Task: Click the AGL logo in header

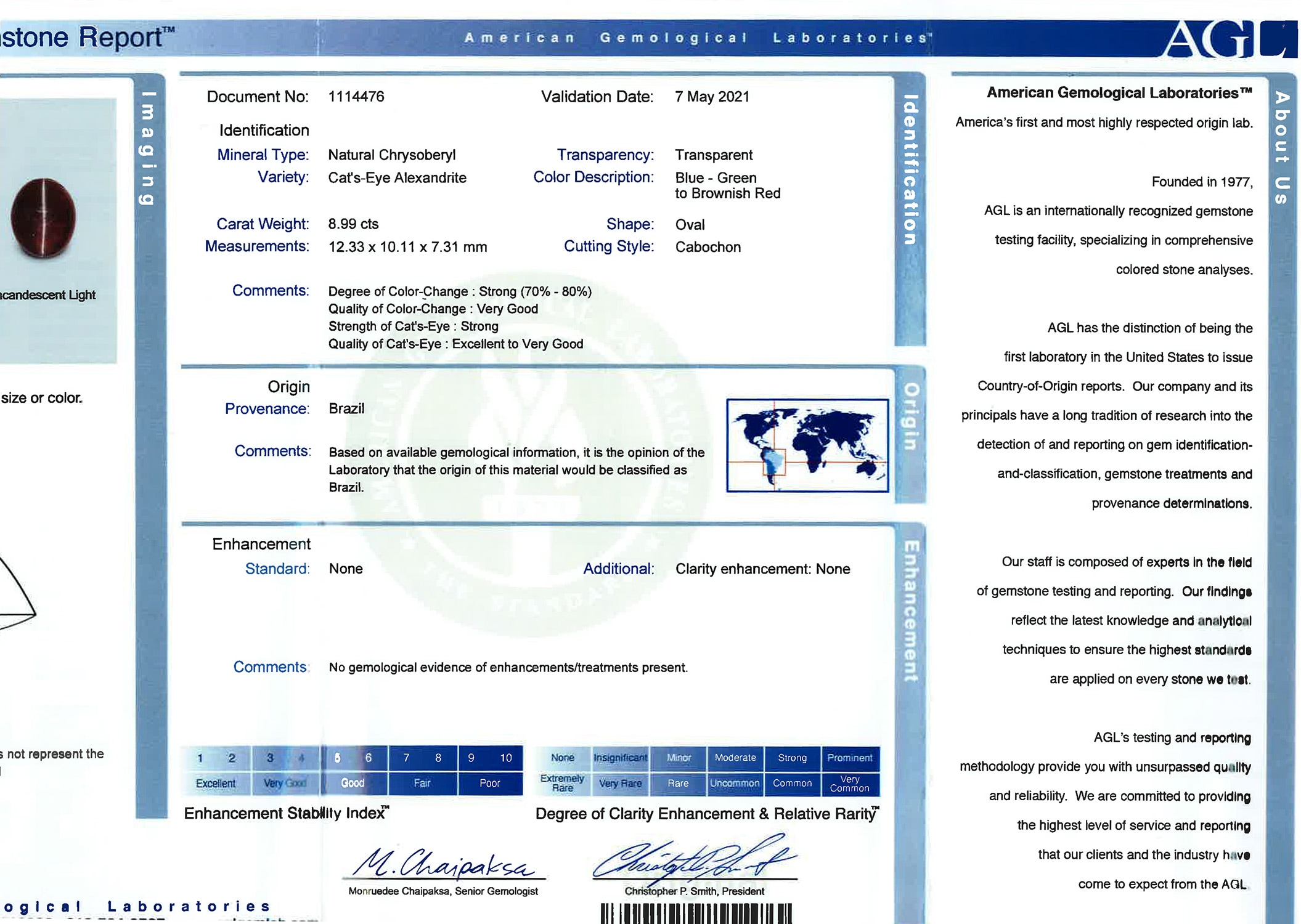Action: [1228, 39]
